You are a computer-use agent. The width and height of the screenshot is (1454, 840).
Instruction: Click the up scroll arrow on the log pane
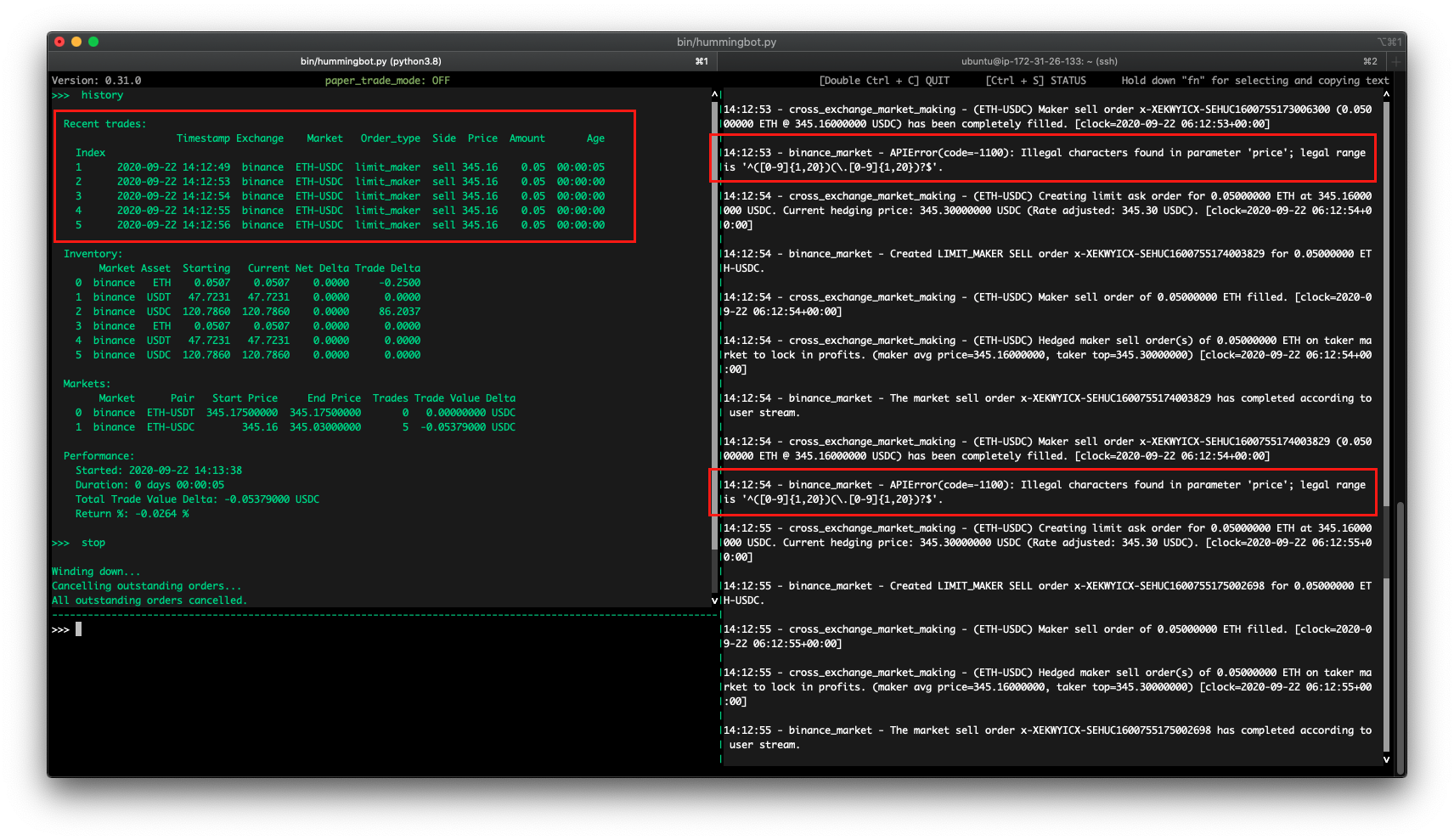tap(1386, 94)
